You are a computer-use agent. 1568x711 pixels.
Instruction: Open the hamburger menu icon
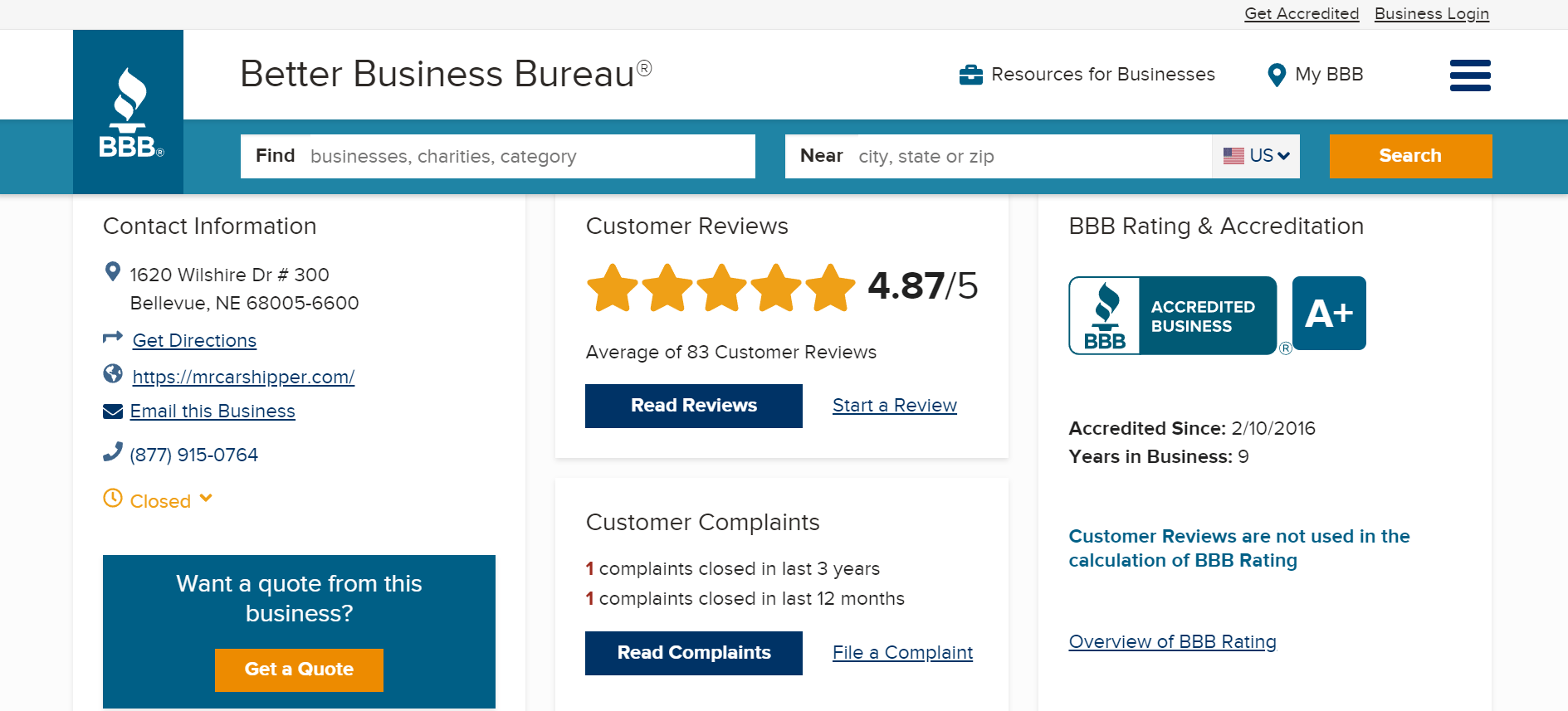tap(1469, 75)
